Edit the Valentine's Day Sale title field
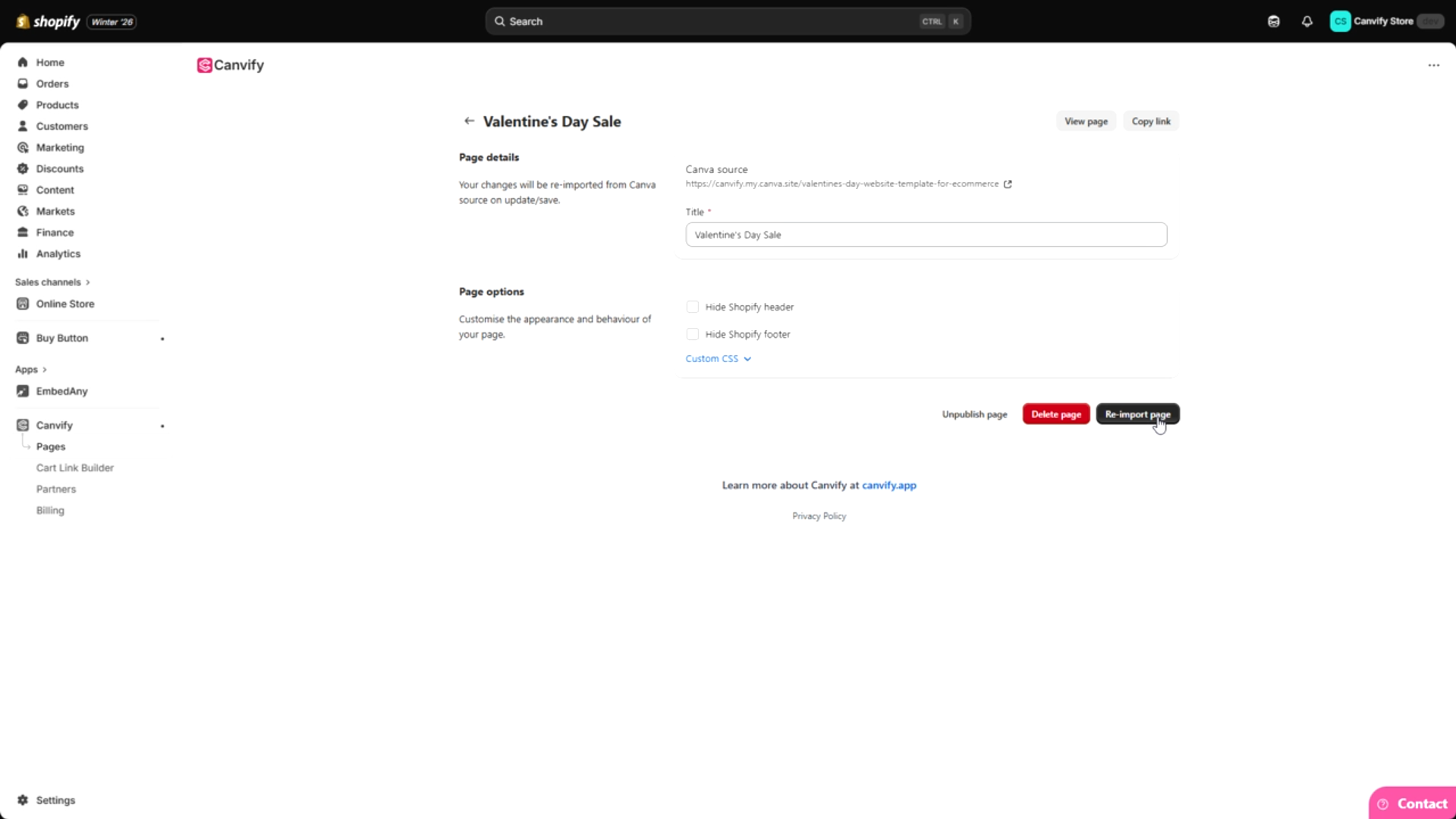Viewport: 1456px width, 819px height. [925, 235]
